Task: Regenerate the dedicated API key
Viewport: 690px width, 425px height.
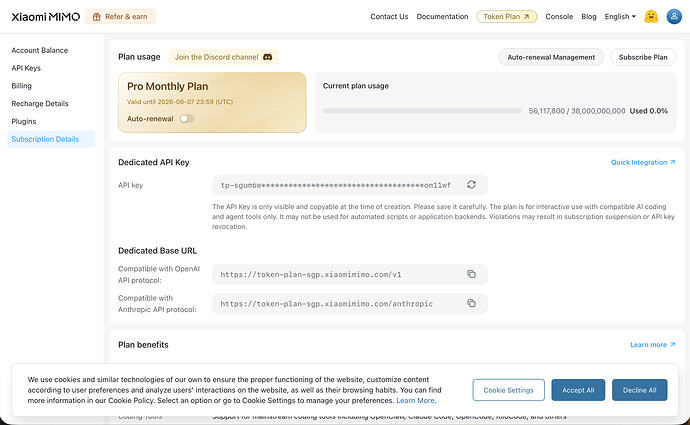Action: point(471,185)
